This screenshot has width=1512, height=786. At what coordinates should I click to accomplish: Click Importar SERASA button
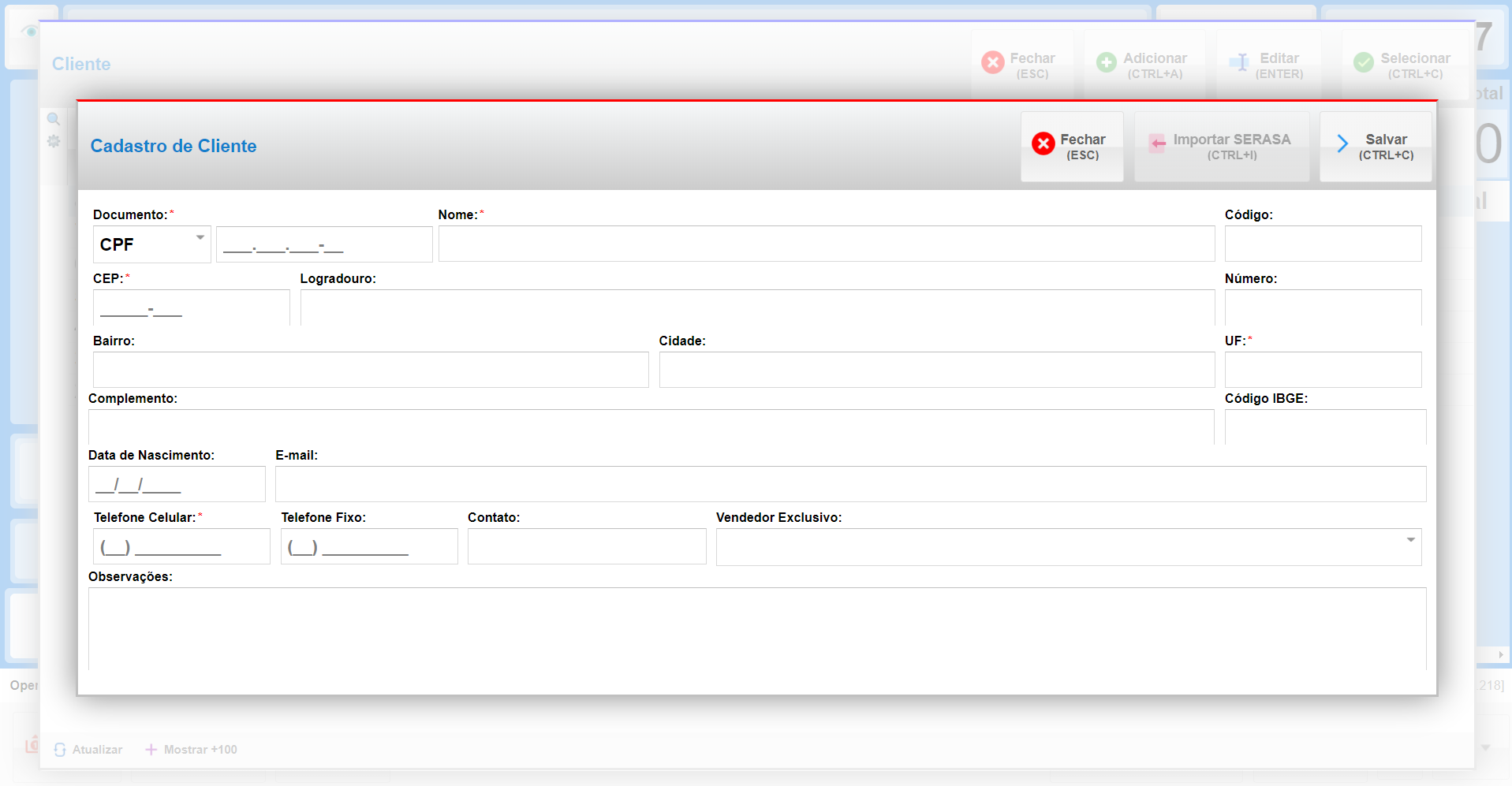pos(1222,147)
